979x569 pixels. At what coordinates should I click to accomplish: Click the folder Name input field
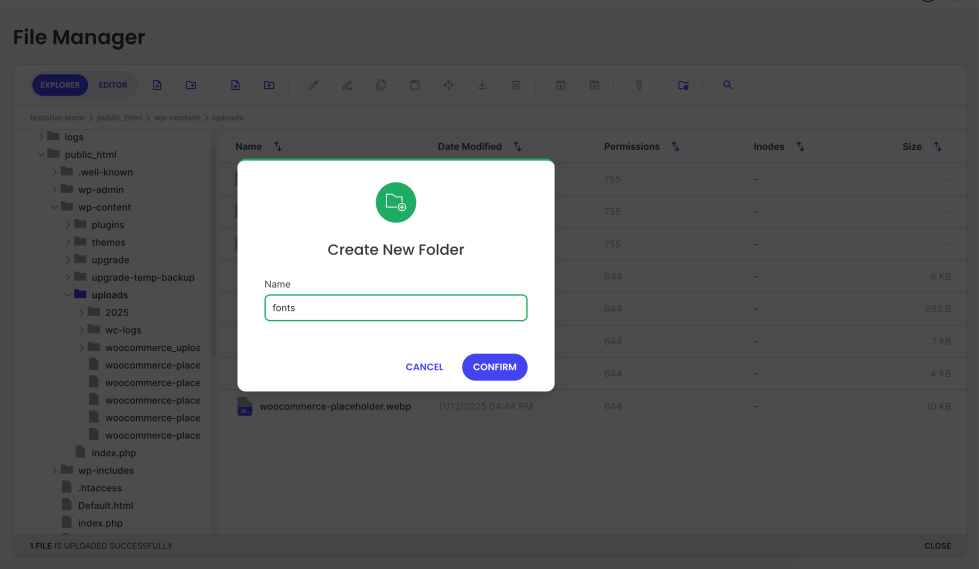[x=396, y=308]
